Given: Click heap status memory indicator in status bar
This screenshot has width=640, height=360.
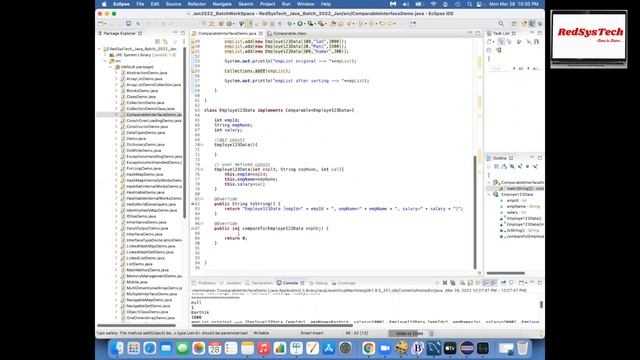Looking at the screenshot, I should coord(409,333).
